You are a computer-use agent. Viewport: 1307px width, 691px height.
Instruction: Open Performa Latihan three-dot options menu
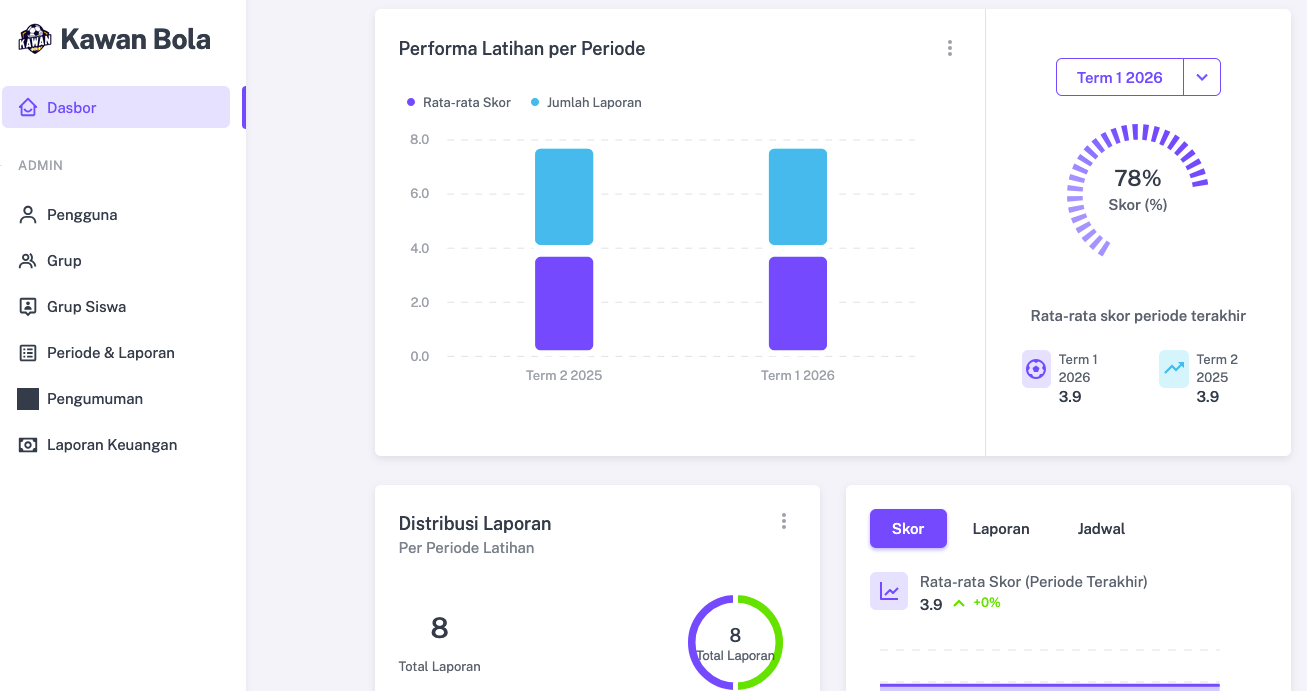(949, 48)
